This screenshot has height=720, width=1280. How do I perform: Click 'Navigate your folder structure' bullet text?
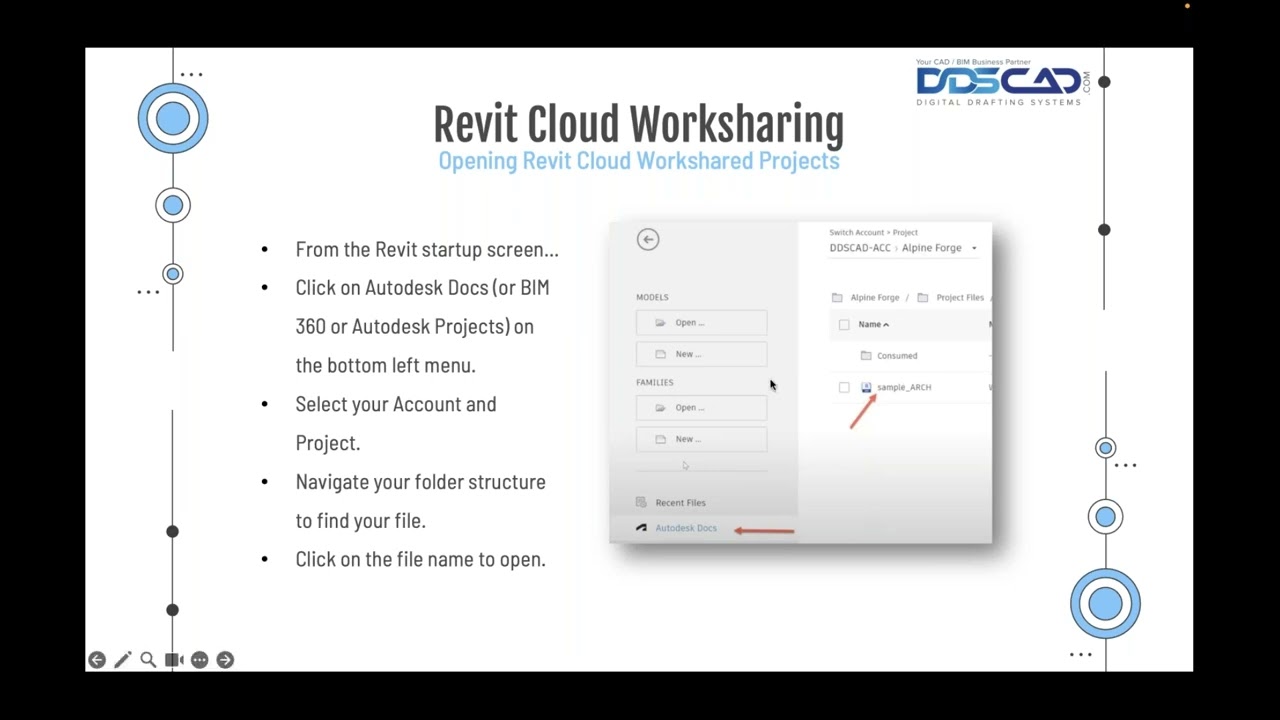(x=420, y=482)
